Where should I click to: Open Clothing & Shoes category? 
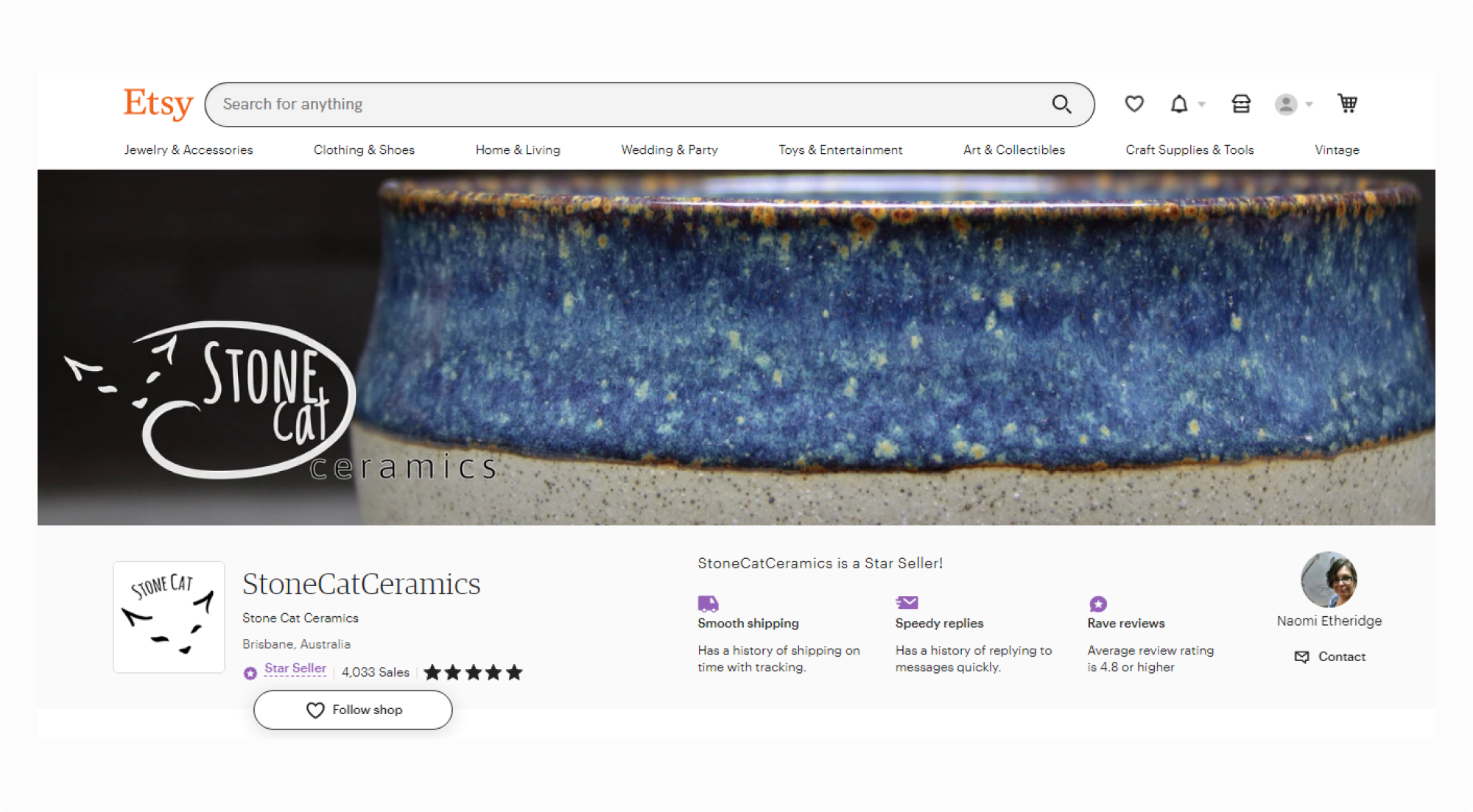point(364,149)
